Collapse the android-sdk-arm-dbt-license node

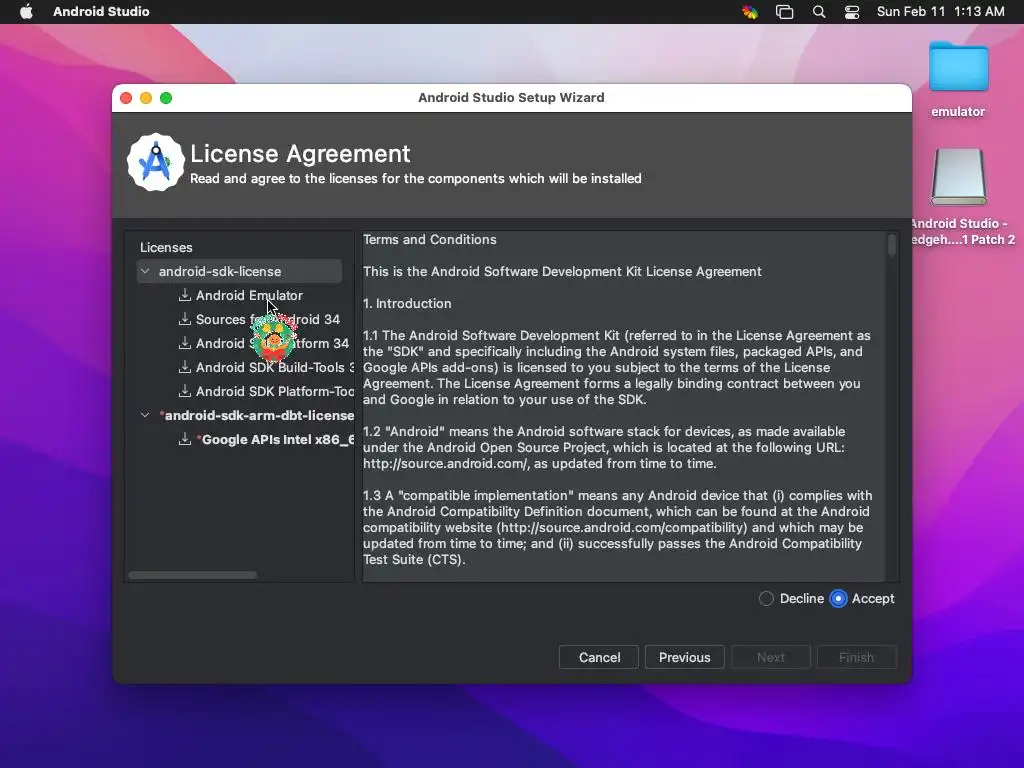click(145, 415)
